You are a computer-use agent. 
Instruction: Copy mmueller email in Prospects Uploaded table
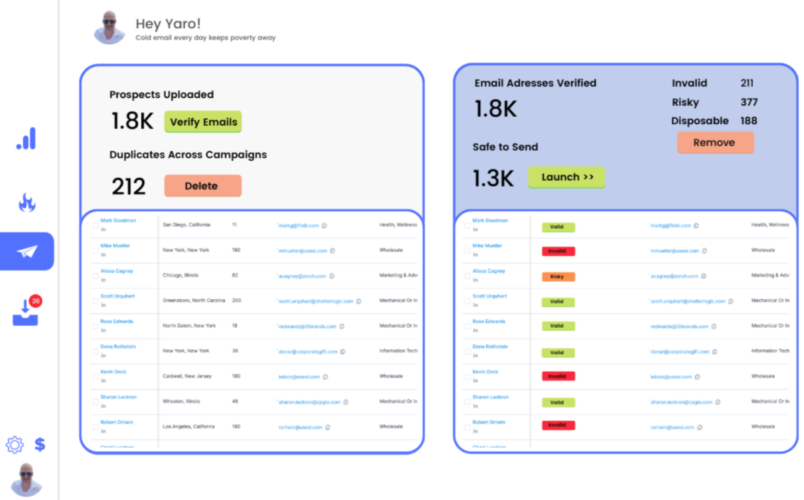[332, 251]
